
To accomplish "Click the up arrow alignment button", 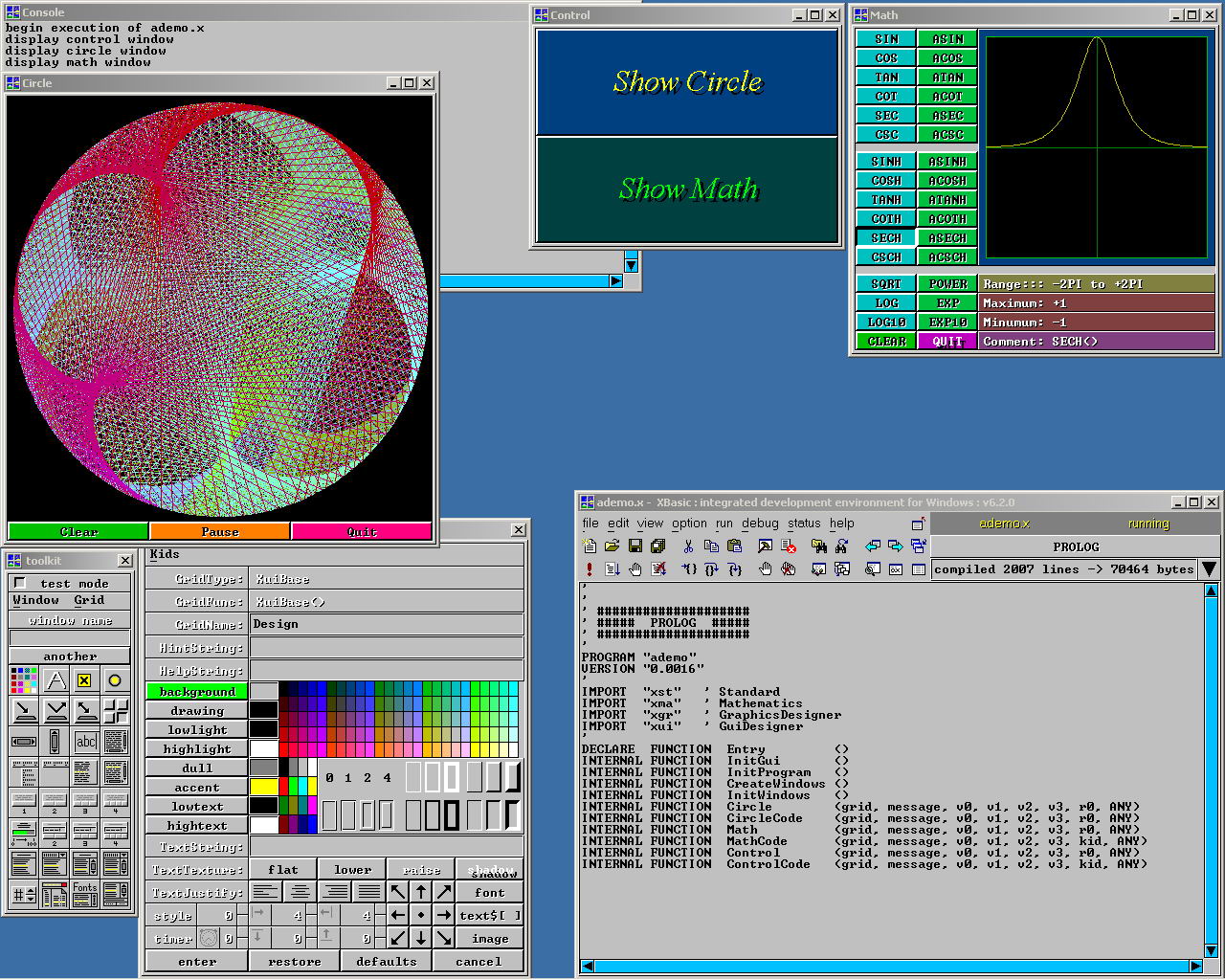I will click(x=421, y=892).
